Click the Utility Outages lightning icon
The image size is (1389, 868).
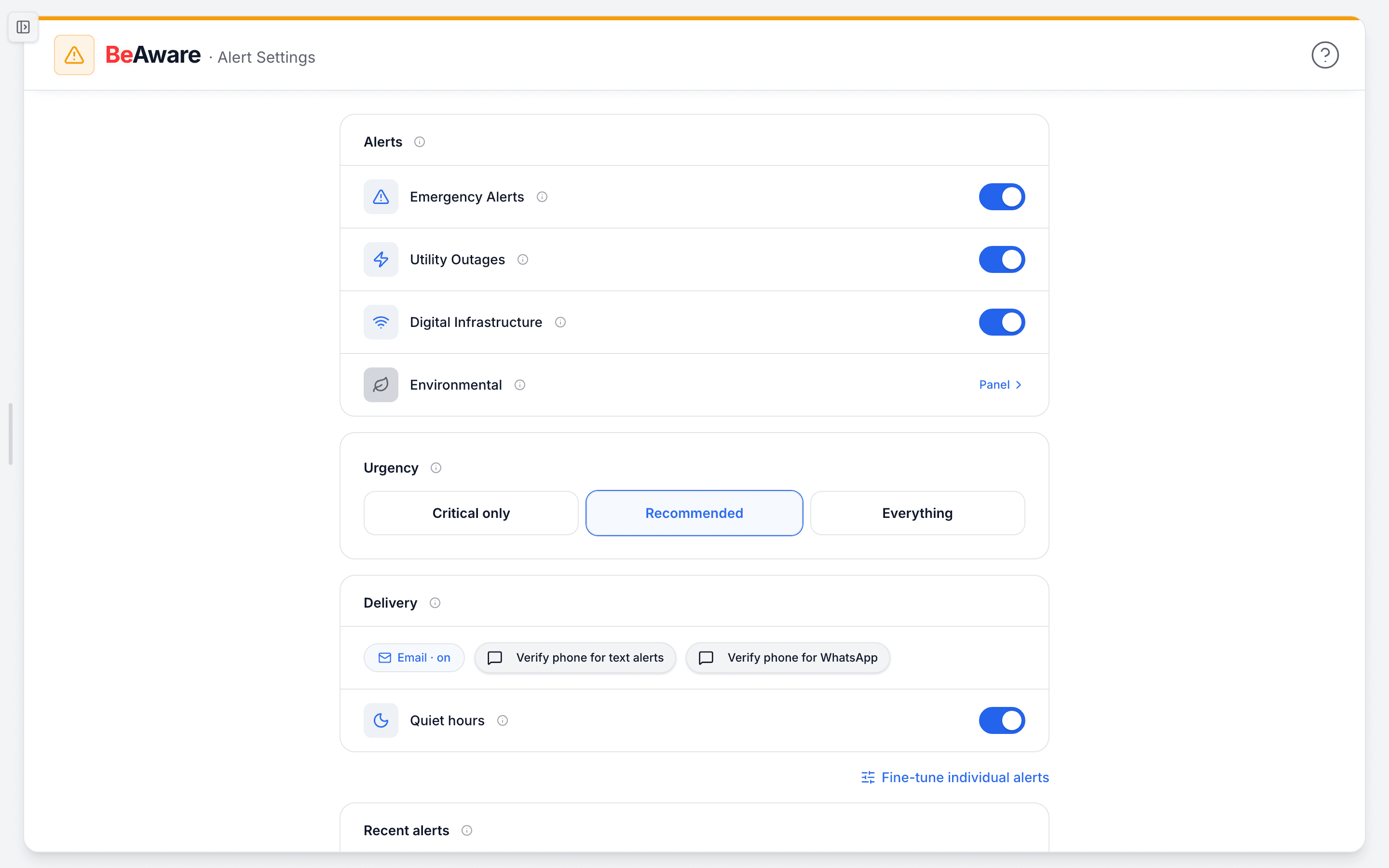pos(381,259)
